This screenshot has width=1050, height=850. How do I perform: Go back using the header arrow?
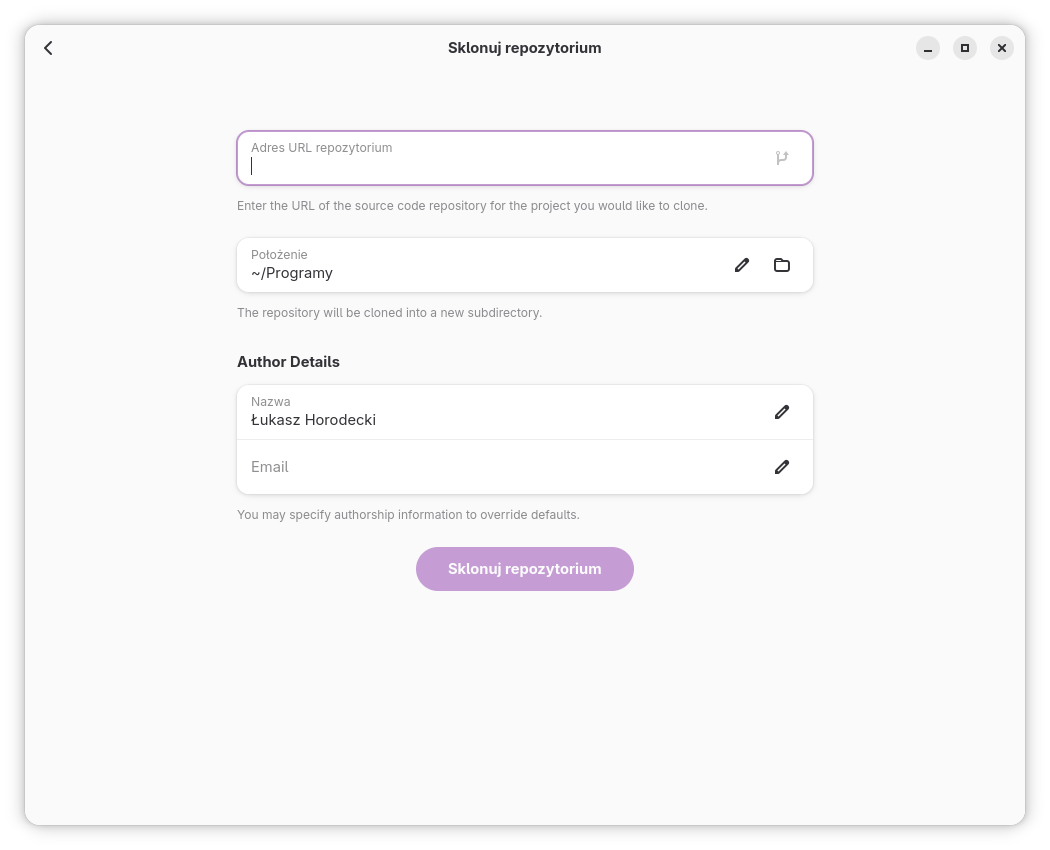[x=48, y=48]
